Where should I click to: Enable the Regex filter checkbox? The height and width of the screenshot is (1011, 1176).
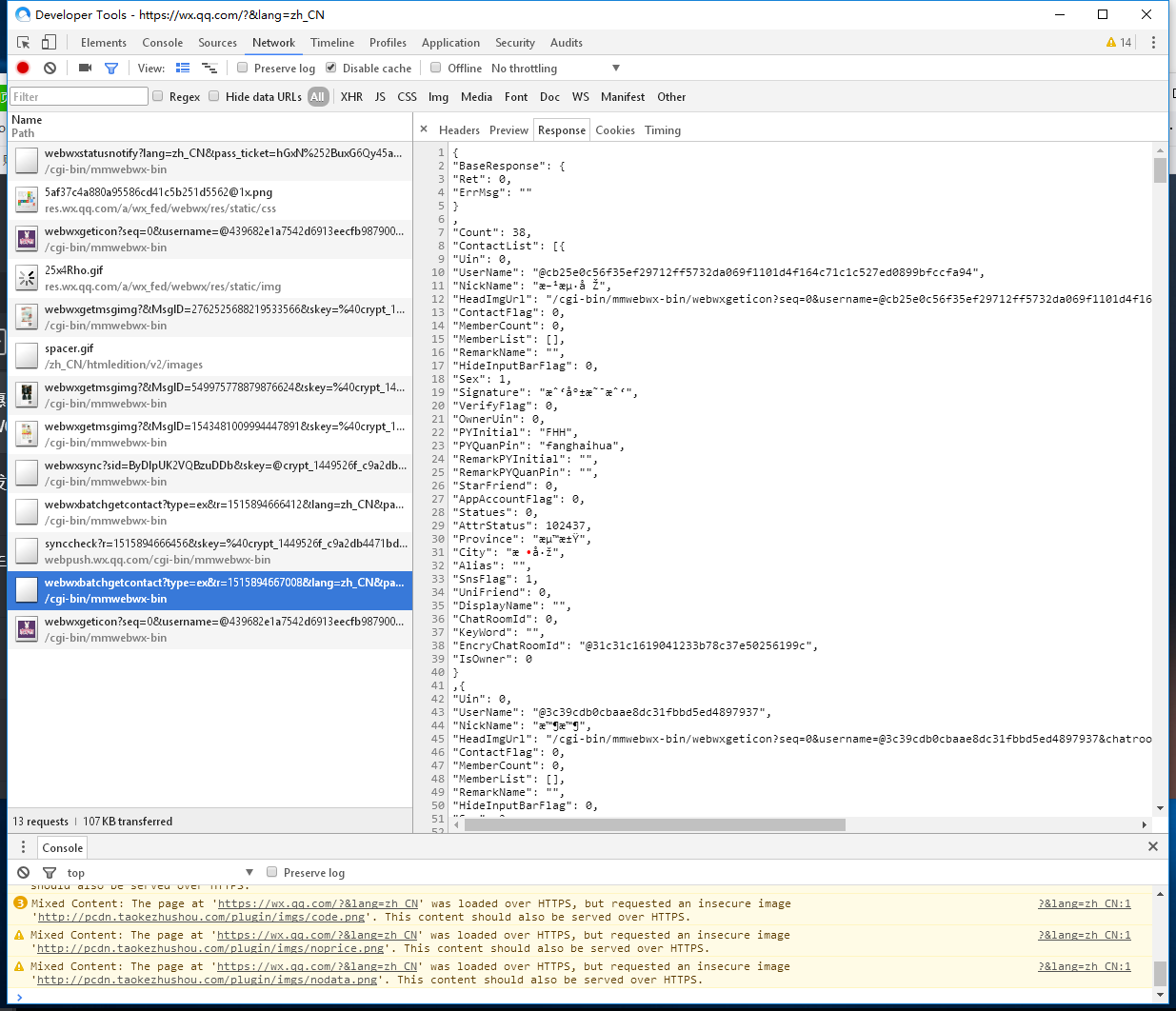point(158,96)
